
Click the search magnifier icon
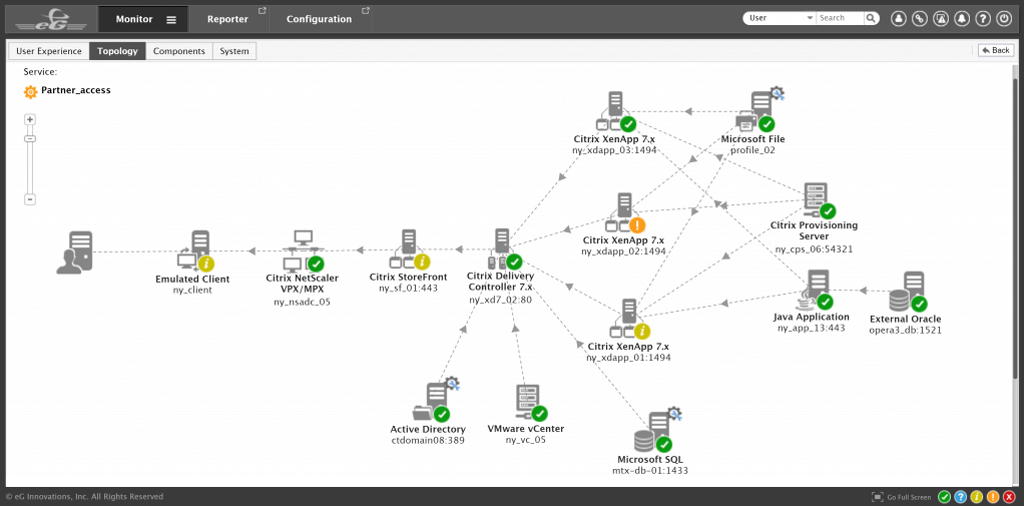pyautogui.click(x=872, y=18)
